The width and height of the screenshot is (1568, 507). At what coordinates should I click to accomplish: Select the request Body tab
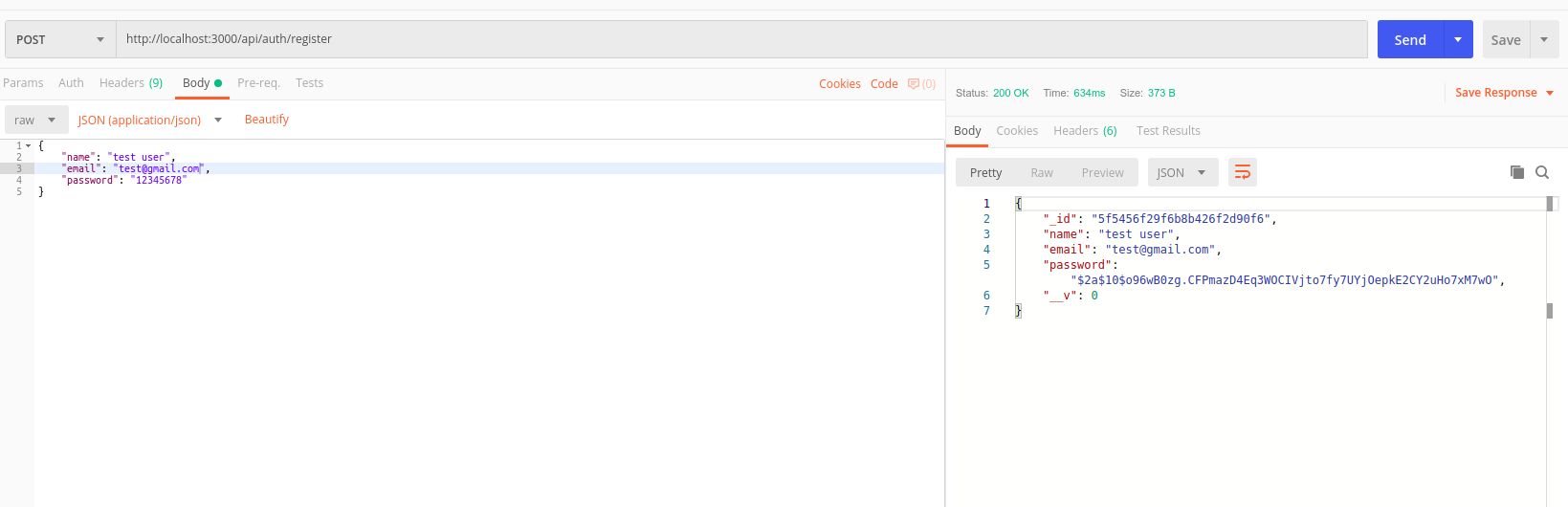202,83
